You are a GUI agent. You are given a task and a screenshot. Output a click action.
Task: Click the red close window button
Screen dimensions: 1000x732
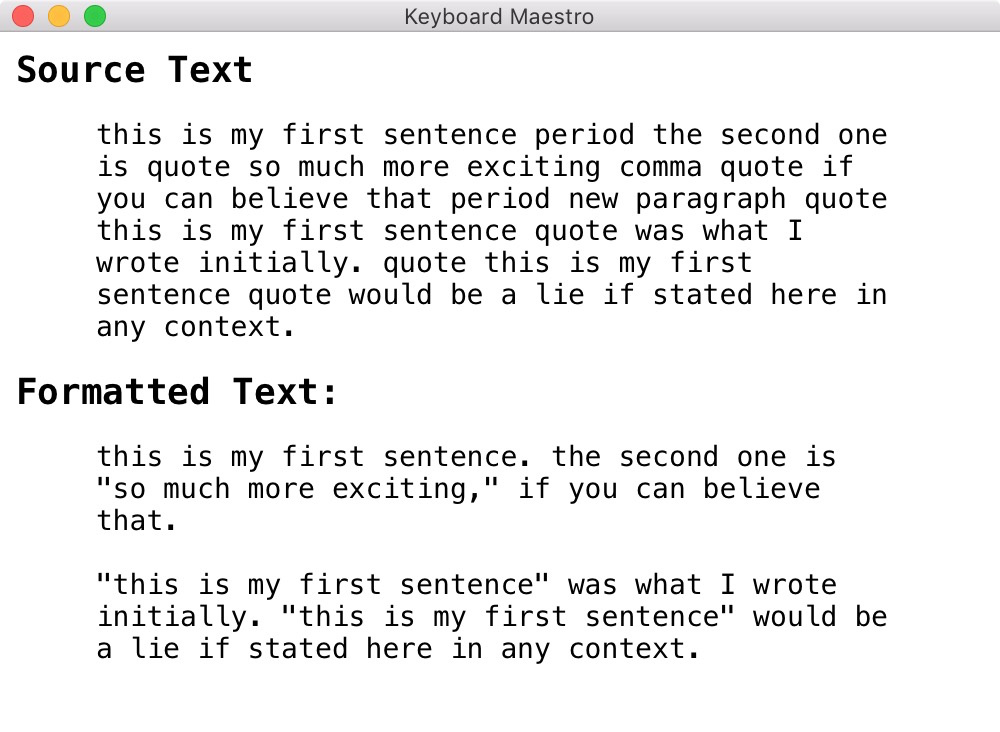(x=23, y=16)
